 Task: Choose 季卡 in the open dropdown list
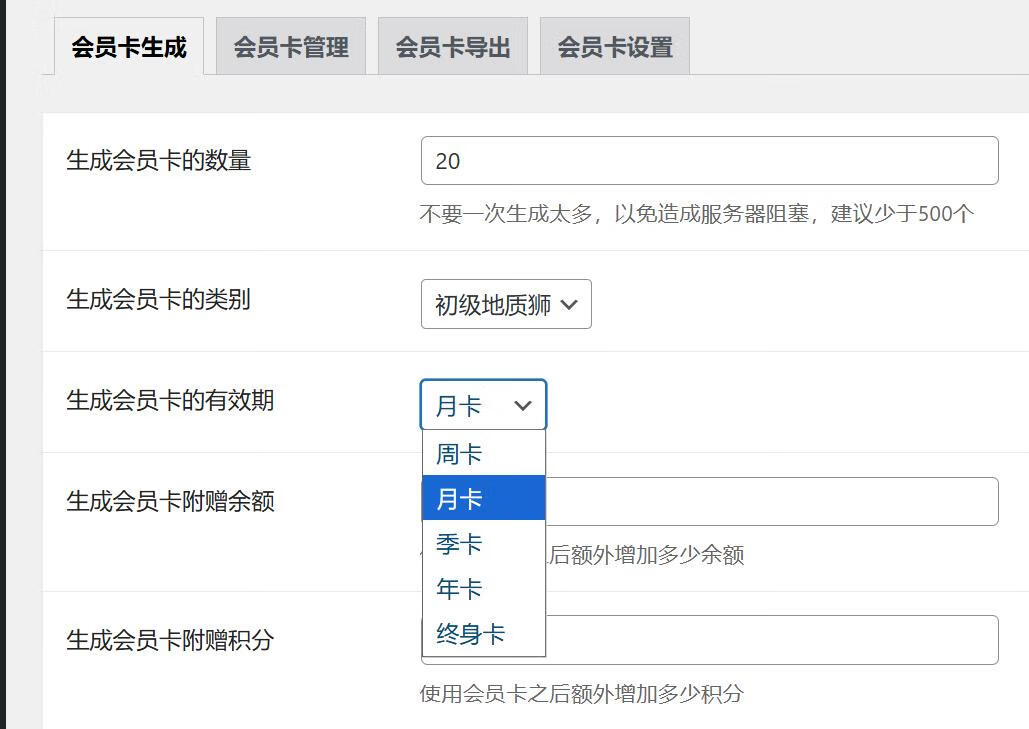pyautogui.click(x=458, y=543)
